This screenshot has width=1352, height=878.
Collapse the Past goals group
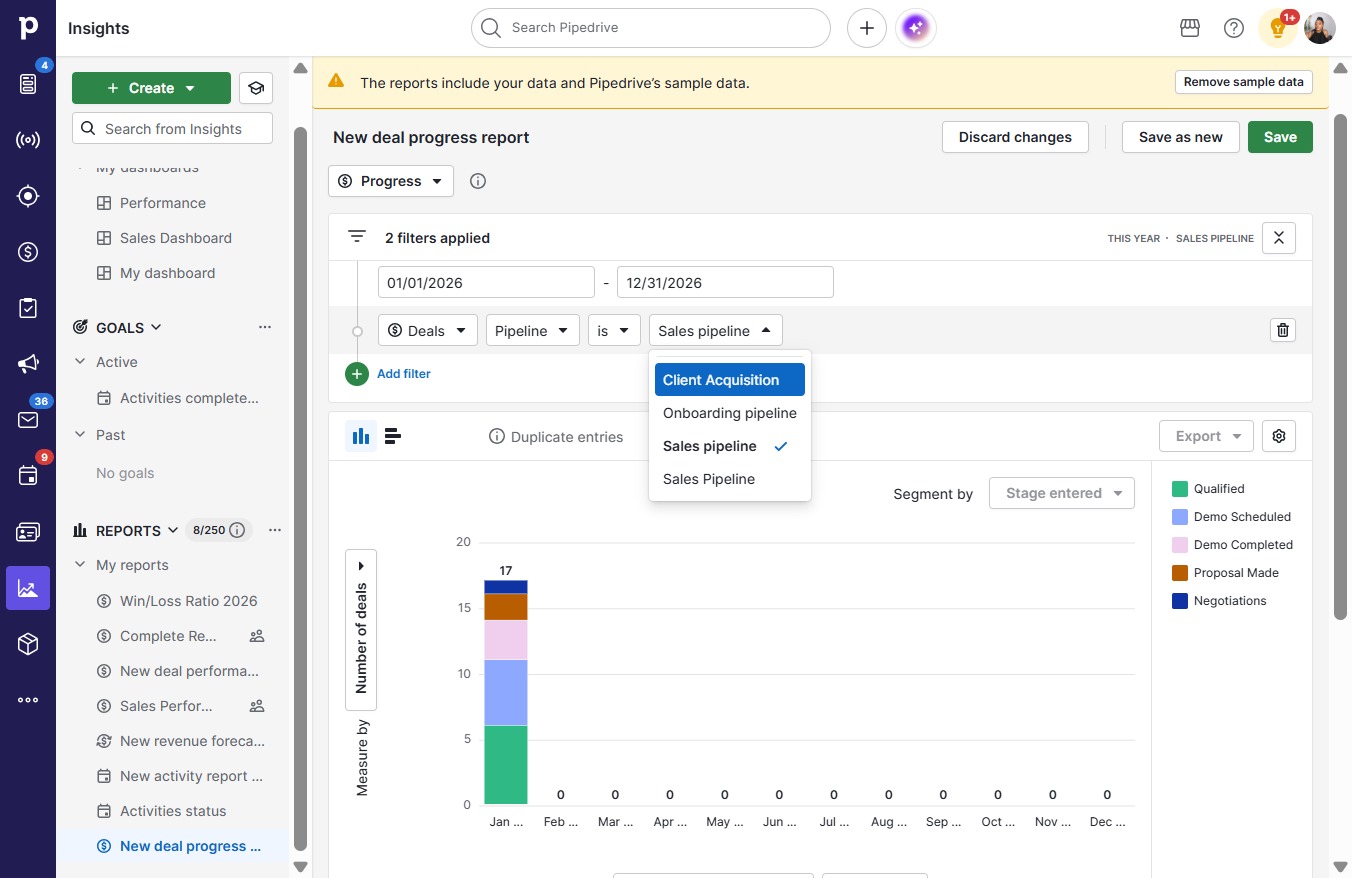coord(80,435)
